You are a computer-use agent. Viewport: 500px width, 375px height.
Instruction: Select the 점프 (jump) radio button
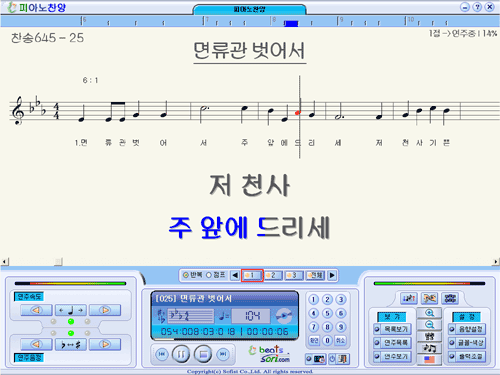tap(209, 275)
